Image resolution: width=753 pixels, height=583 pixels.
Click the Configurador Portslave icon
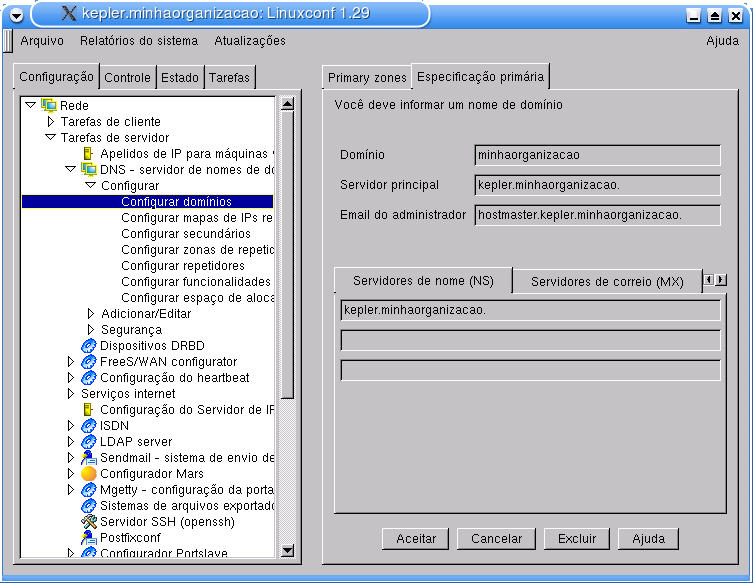tap(89, 553)
